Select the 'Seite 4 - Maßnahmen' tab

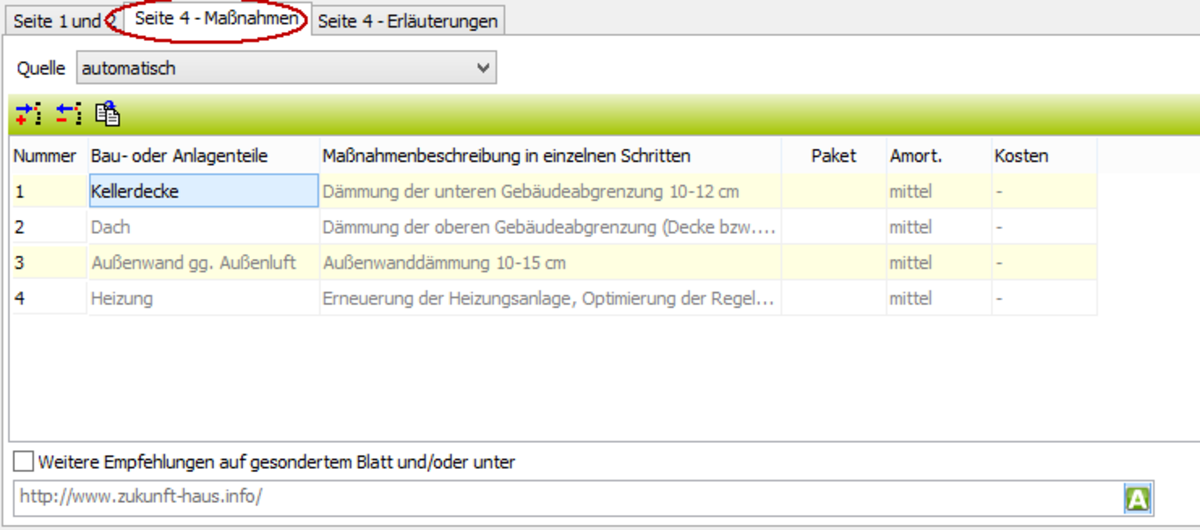click(217, 20)
